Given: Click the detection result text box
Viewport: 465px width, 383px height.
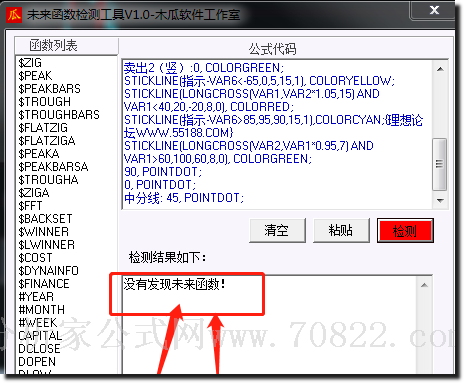Looking at the screenshot, I should click(269, 325).
